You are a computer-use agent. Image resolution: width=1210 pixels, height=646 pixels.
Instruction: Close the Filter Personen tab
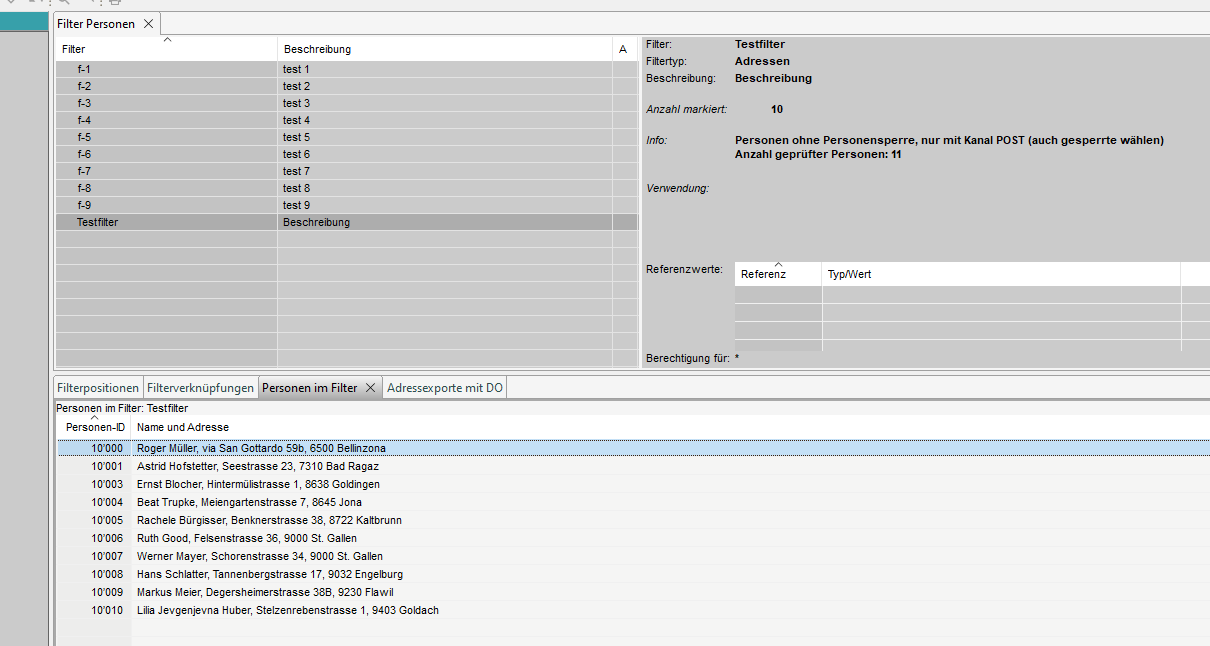(148, 23)
